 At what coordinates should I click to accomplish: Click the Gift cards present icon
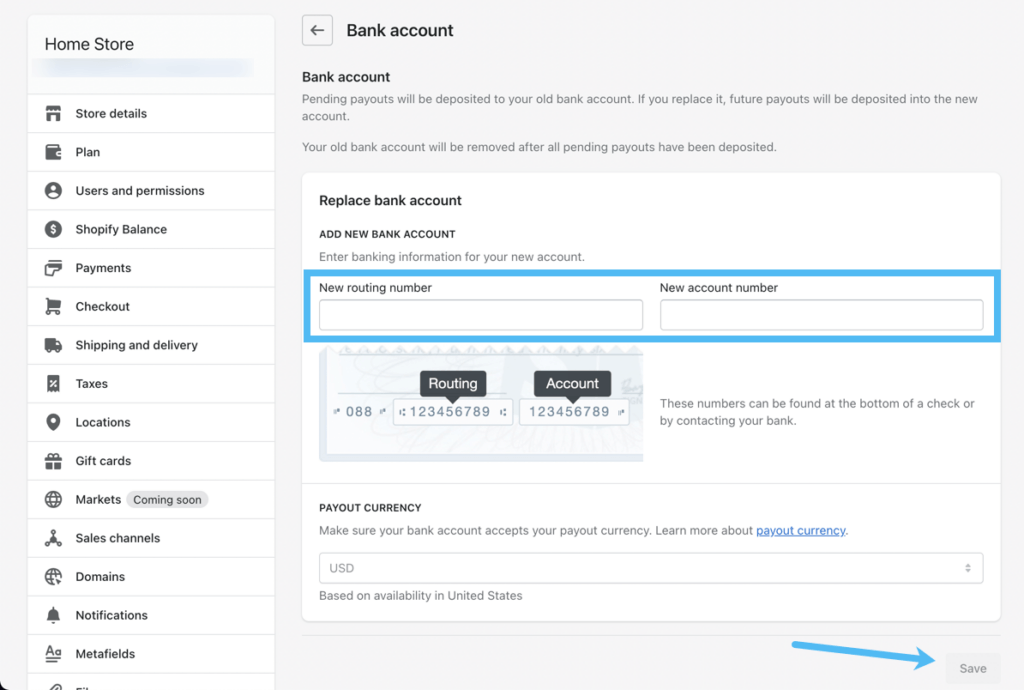(54, 461)
